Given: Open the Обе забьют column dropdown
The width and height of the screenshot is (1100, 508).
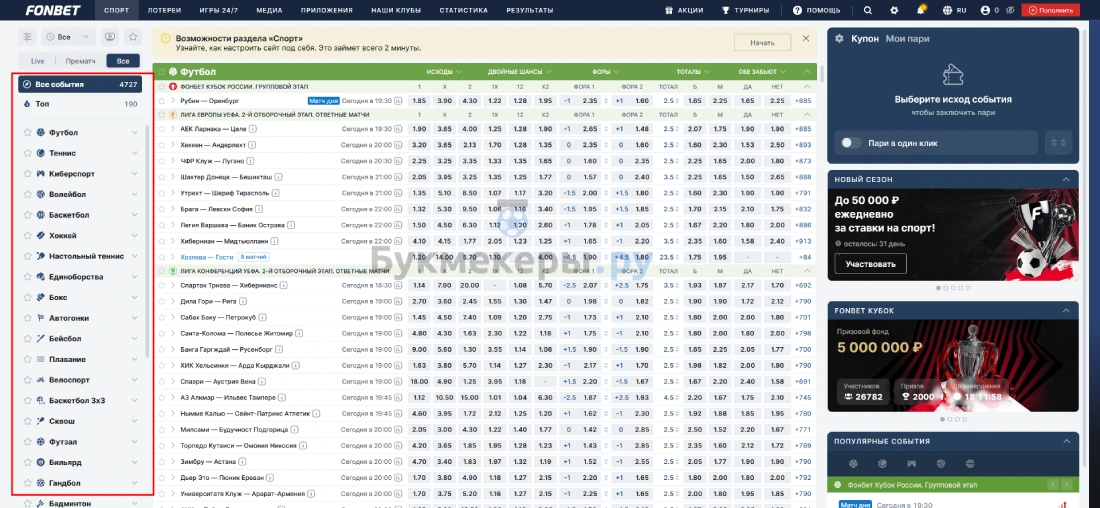Looking at the screenshot, I should pos(761,72).
